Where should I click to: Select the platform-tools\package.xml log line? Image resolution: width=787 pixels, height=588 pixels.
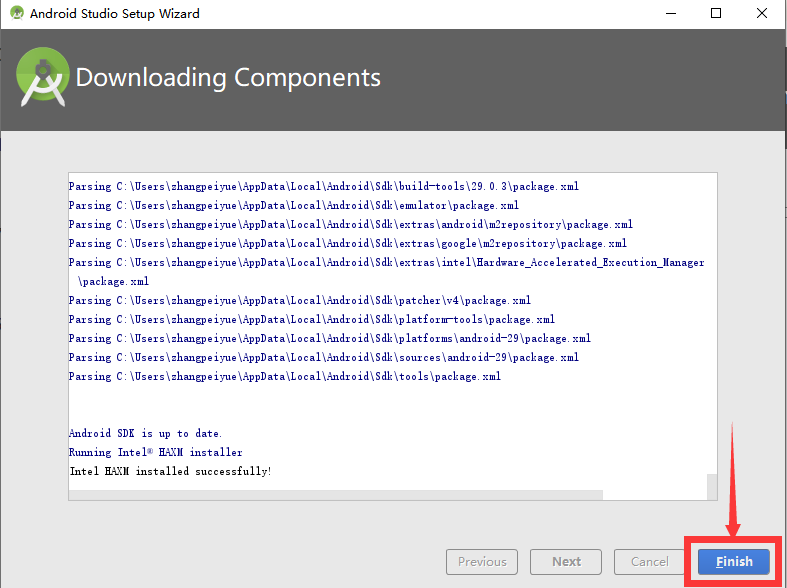coord(312,319)
